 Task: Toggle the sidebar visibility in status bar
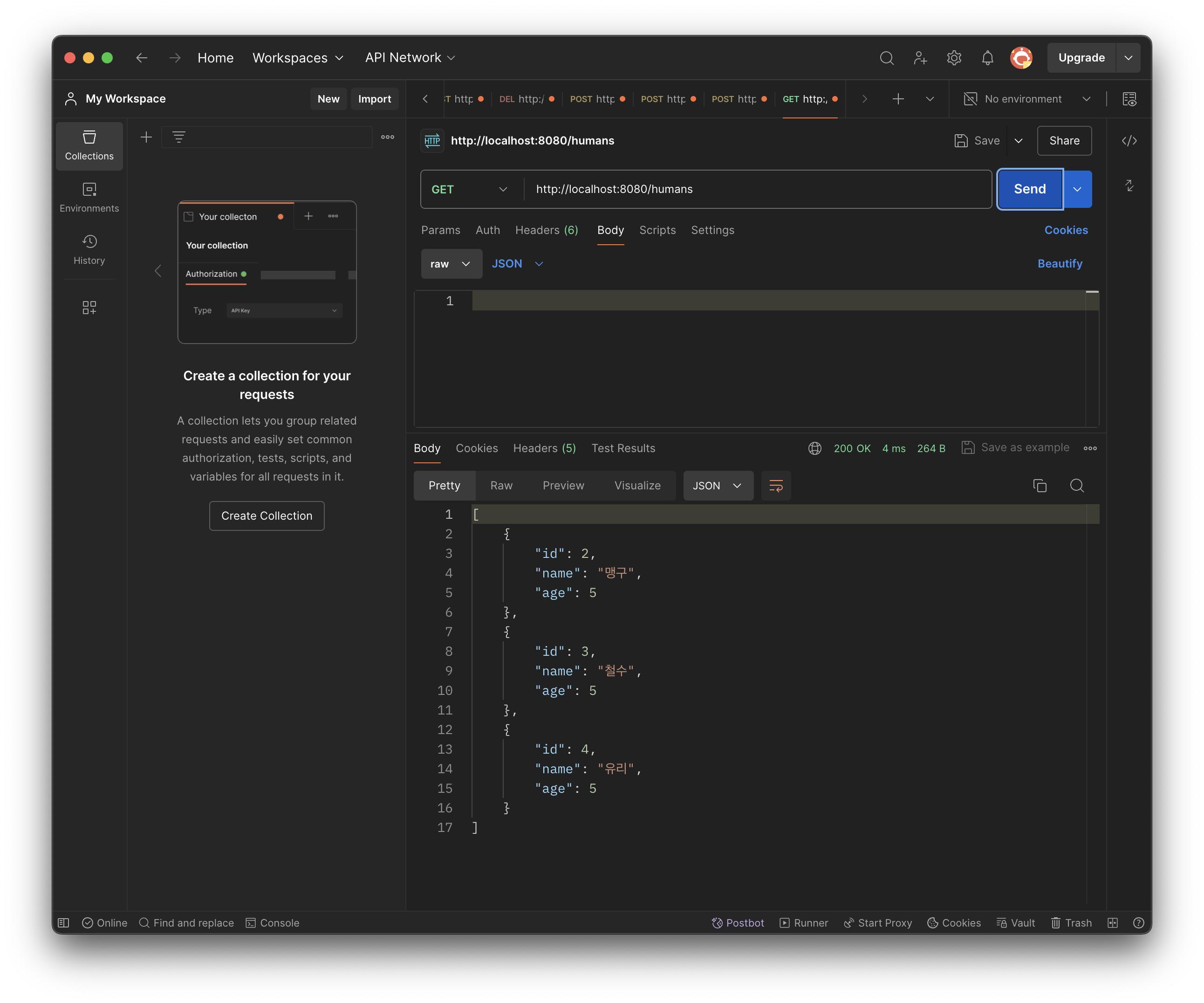pos(64,923)
